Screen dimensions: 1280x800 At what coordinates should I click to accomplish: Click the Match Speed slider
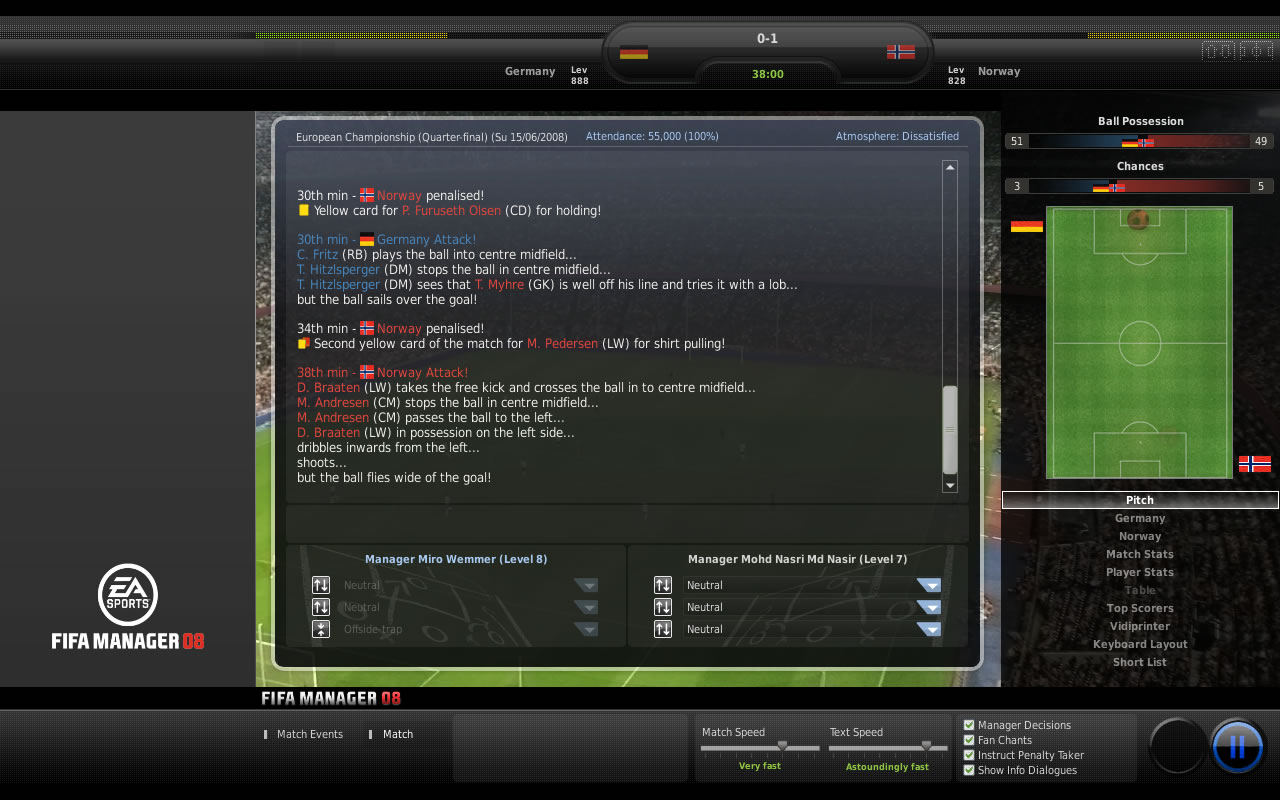click(760, 747)
